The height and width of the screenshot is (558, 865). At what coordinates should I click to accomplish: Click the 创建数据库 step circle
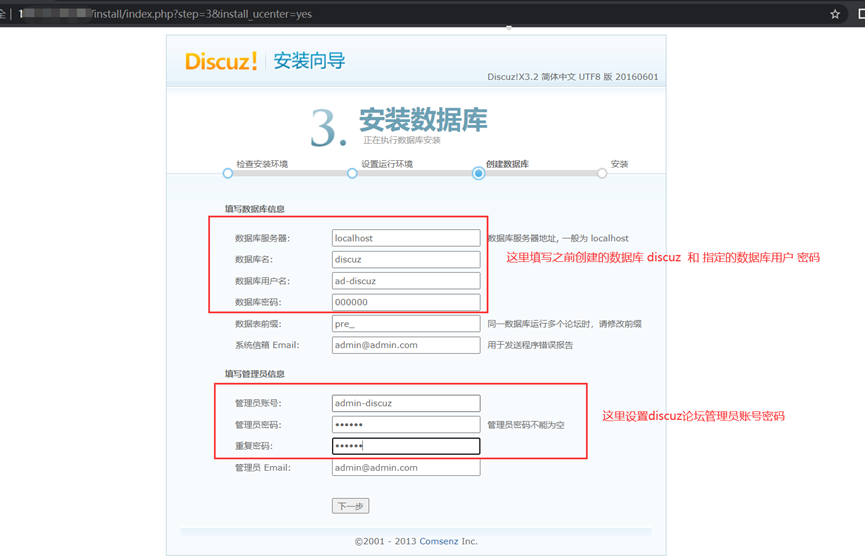(x=478, y=173)
